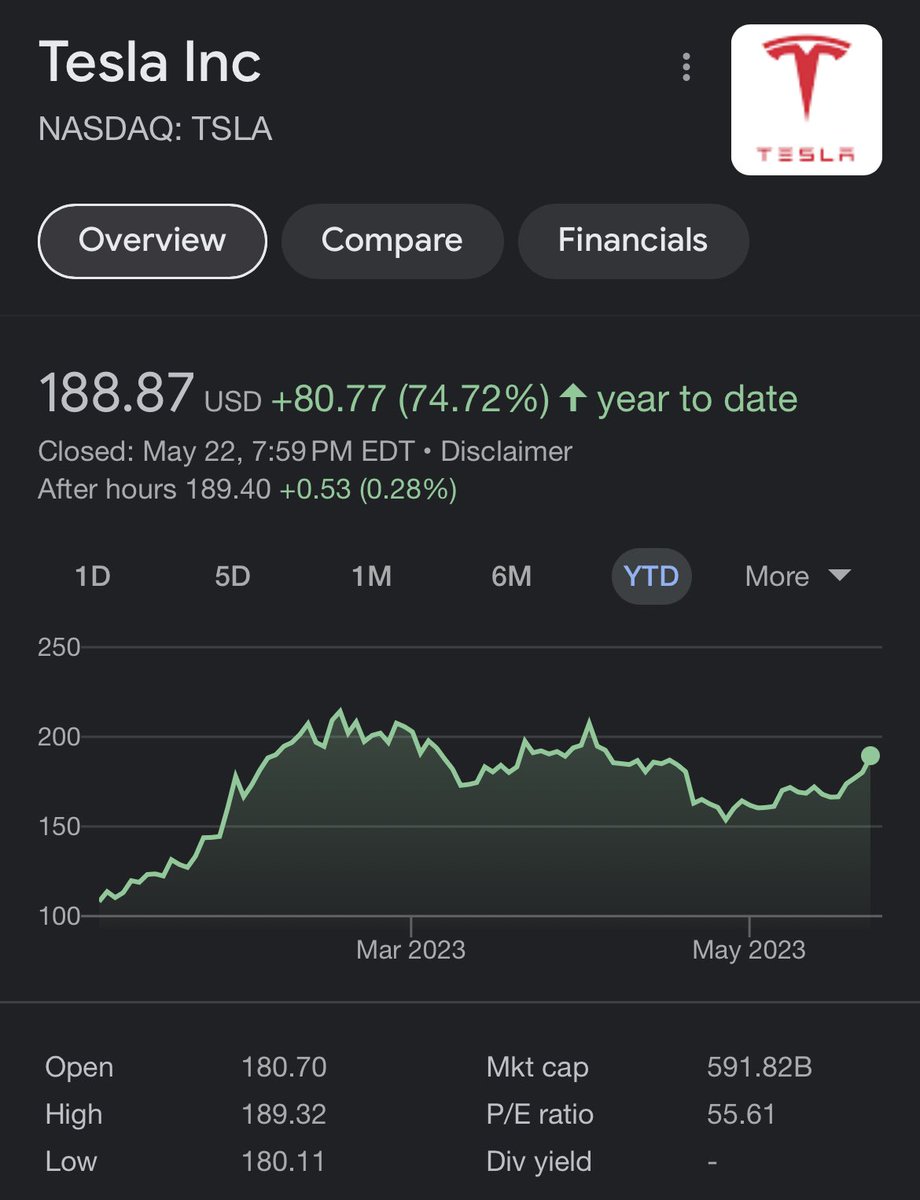Click the May 2023 axis label
This screenshot has width=920, height=1200.
[749, 949]
